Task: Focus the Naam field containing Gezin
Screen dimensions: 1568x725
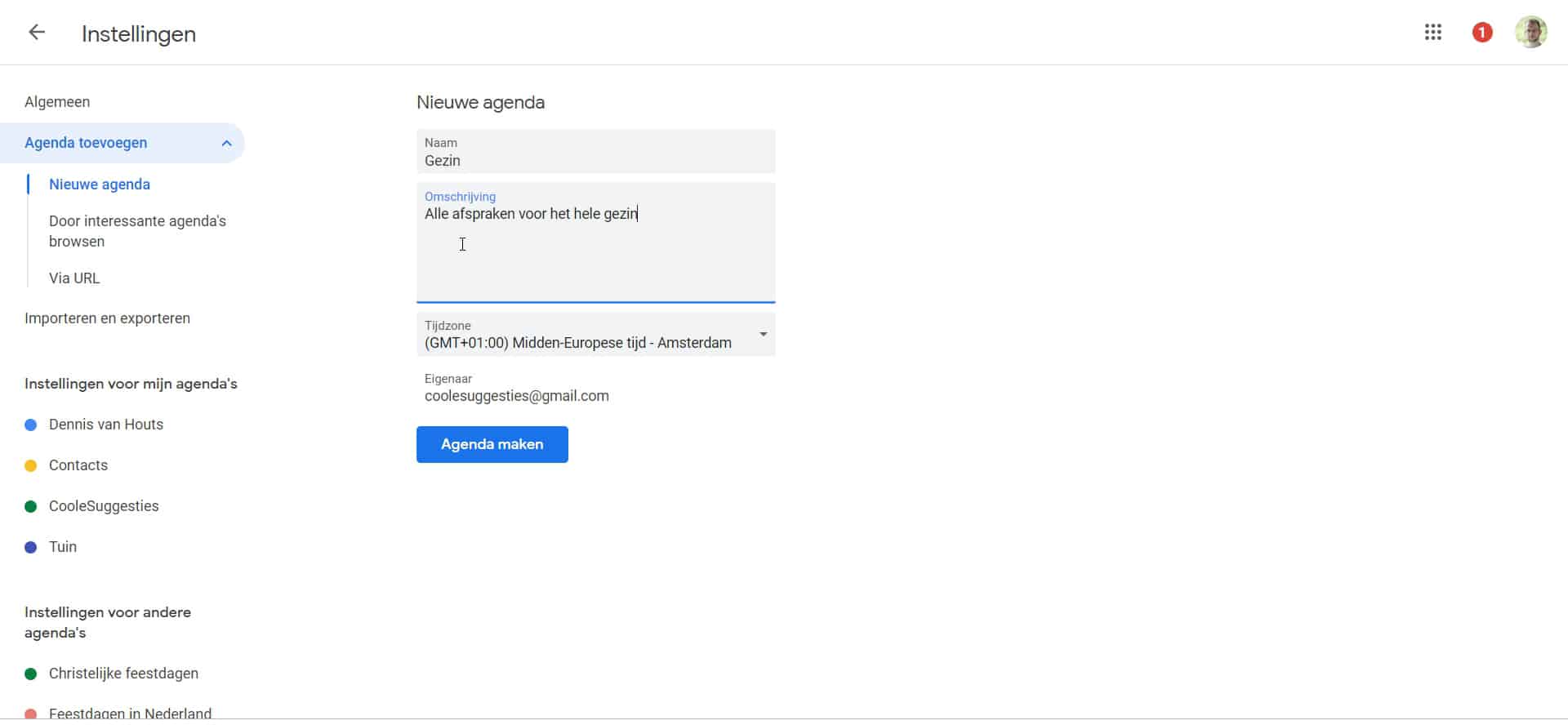Action: [595, 151]
